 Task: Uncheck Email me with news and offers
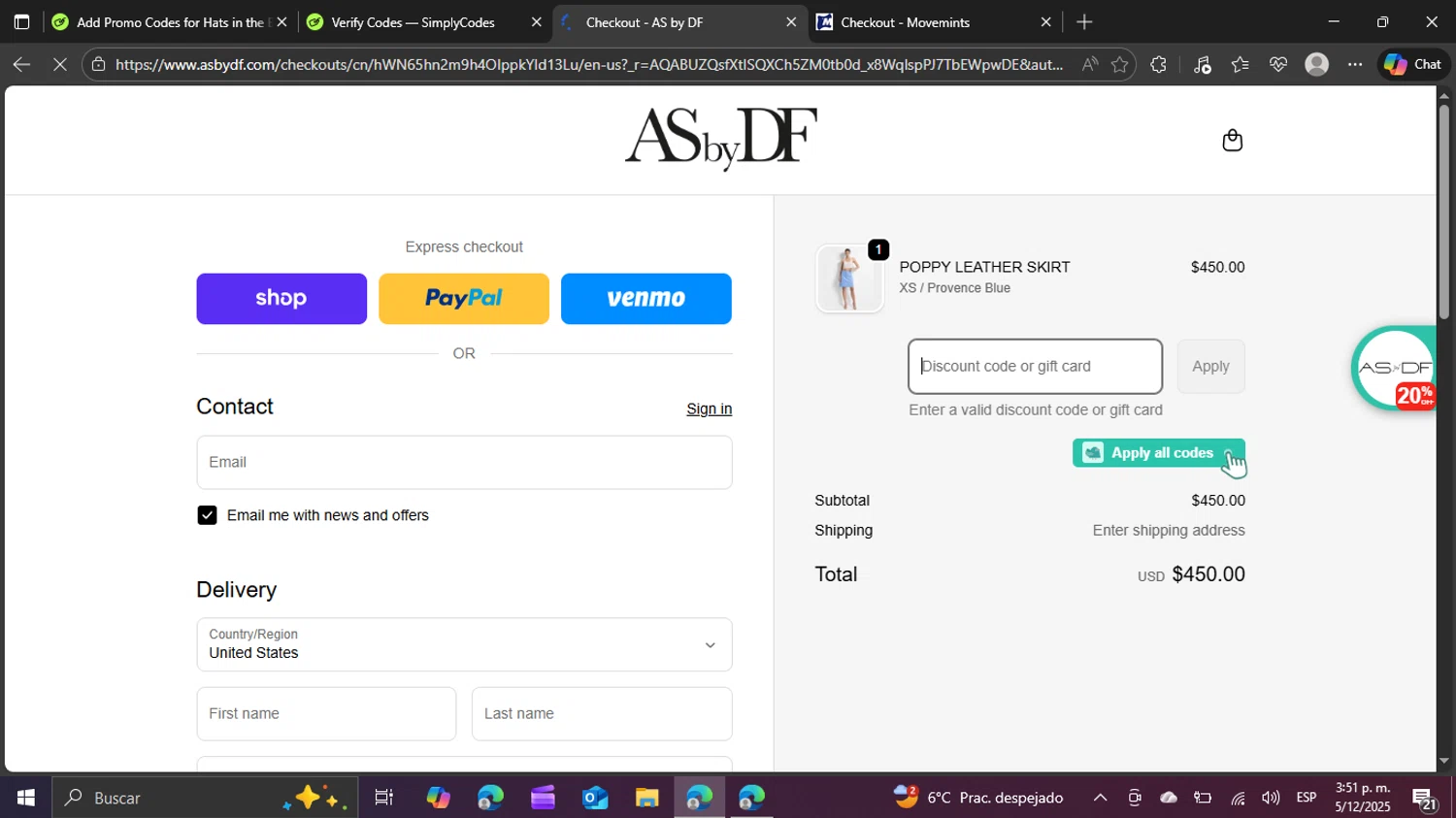207,515
